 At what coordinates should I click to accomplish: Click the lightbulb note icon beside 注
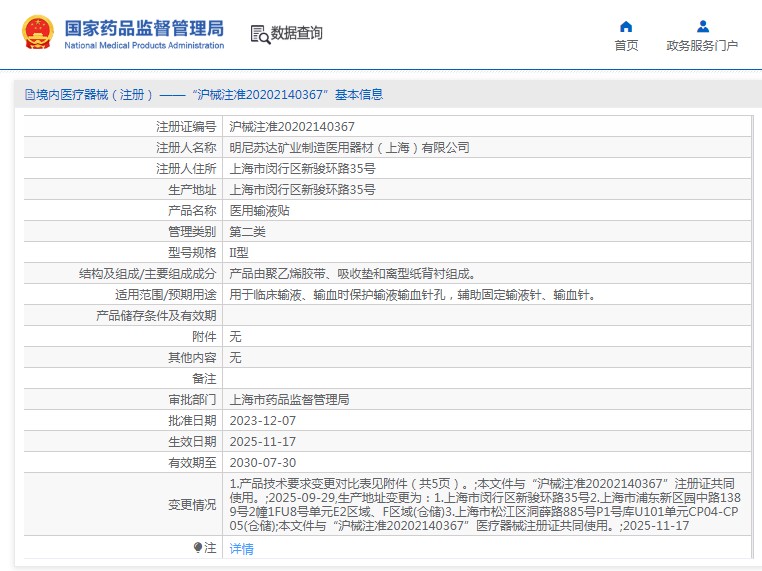pyautogui.click(x=197, y=548)
